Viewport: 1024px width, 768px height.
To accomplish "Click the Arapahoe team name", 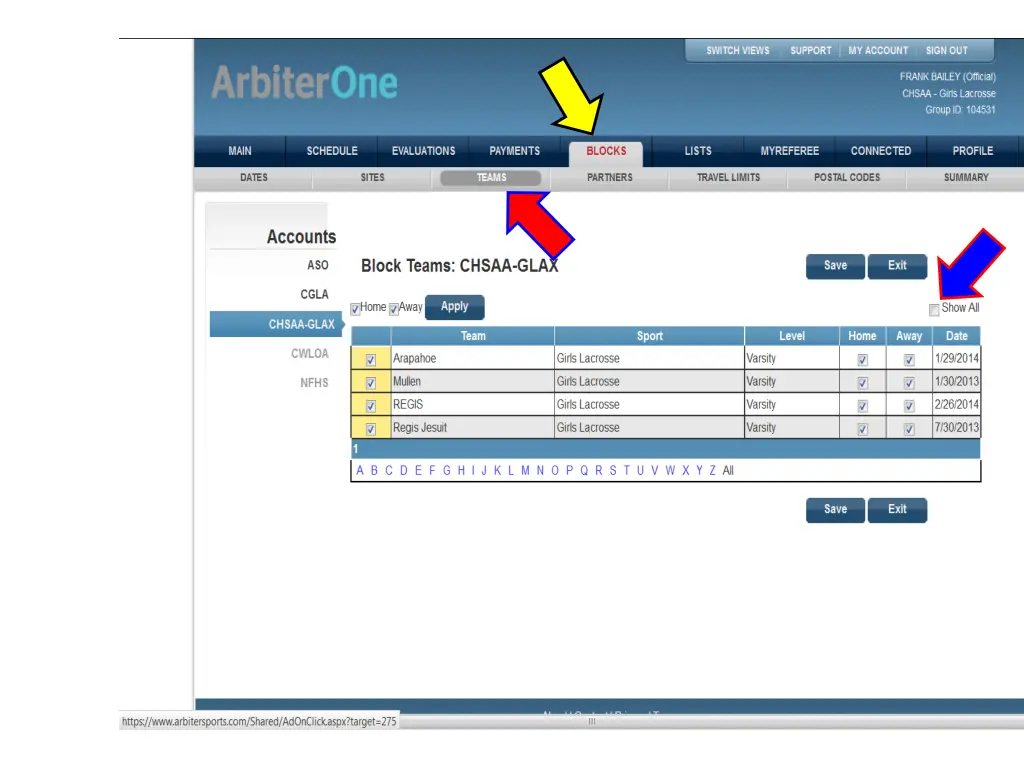I will (414, 359).
